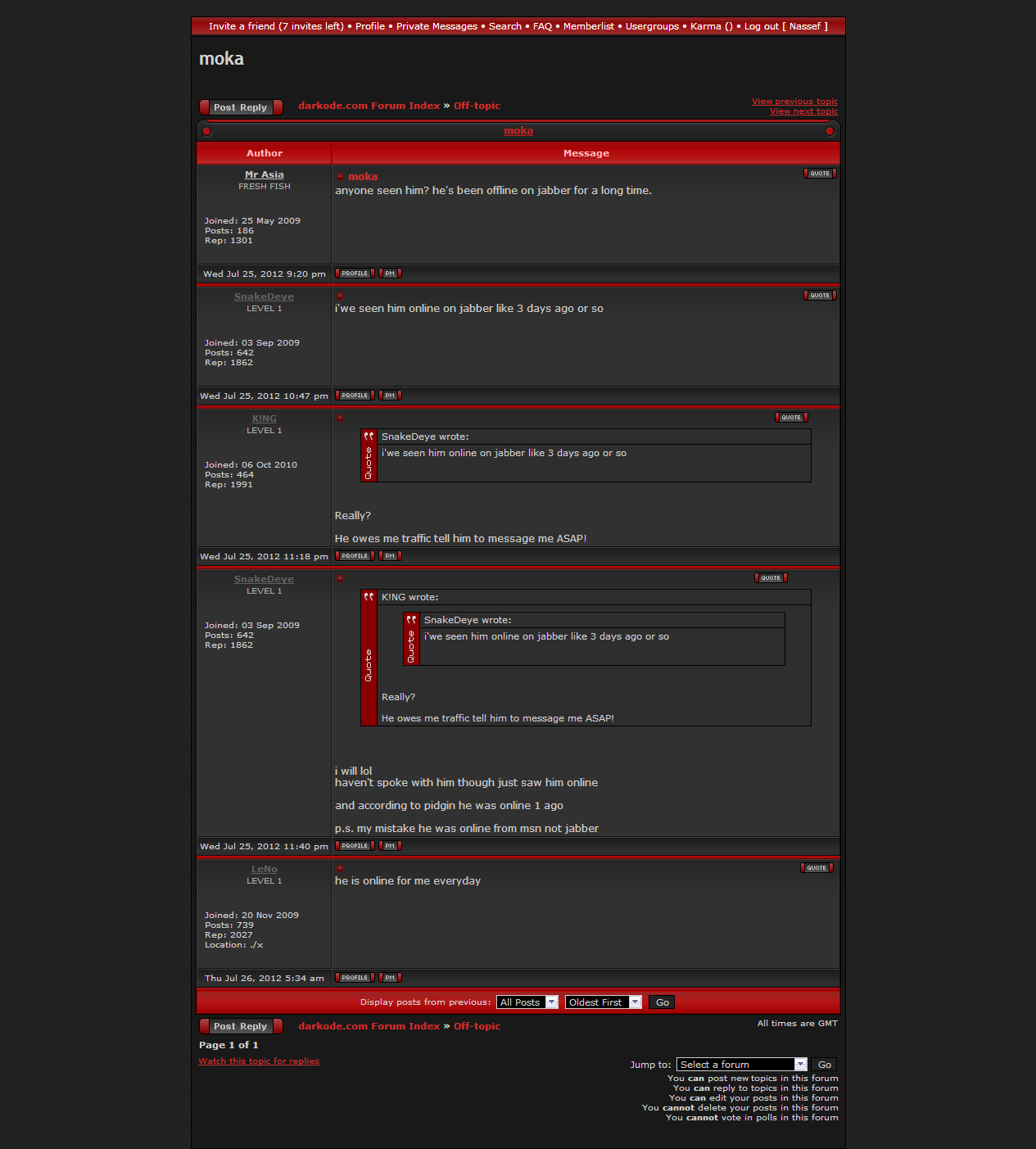Click Profile button under LeNo's post

(355, 978)
